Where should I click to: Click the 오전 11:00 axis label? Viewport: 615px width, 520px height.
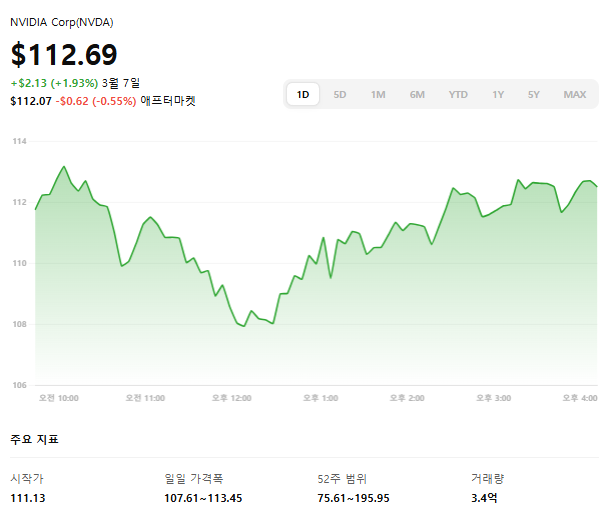tap(145, 398)
